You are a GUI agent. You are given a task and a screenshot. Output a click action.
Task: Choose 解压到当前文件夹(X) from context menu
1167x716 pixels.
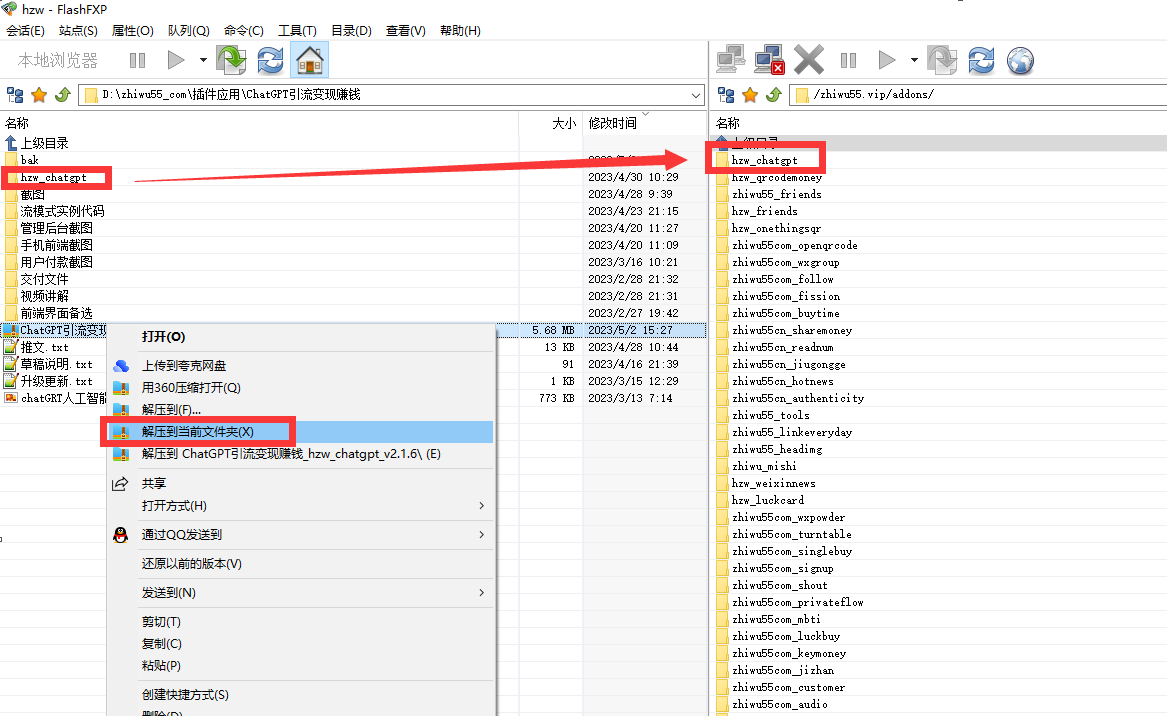[x=198, y=432]
